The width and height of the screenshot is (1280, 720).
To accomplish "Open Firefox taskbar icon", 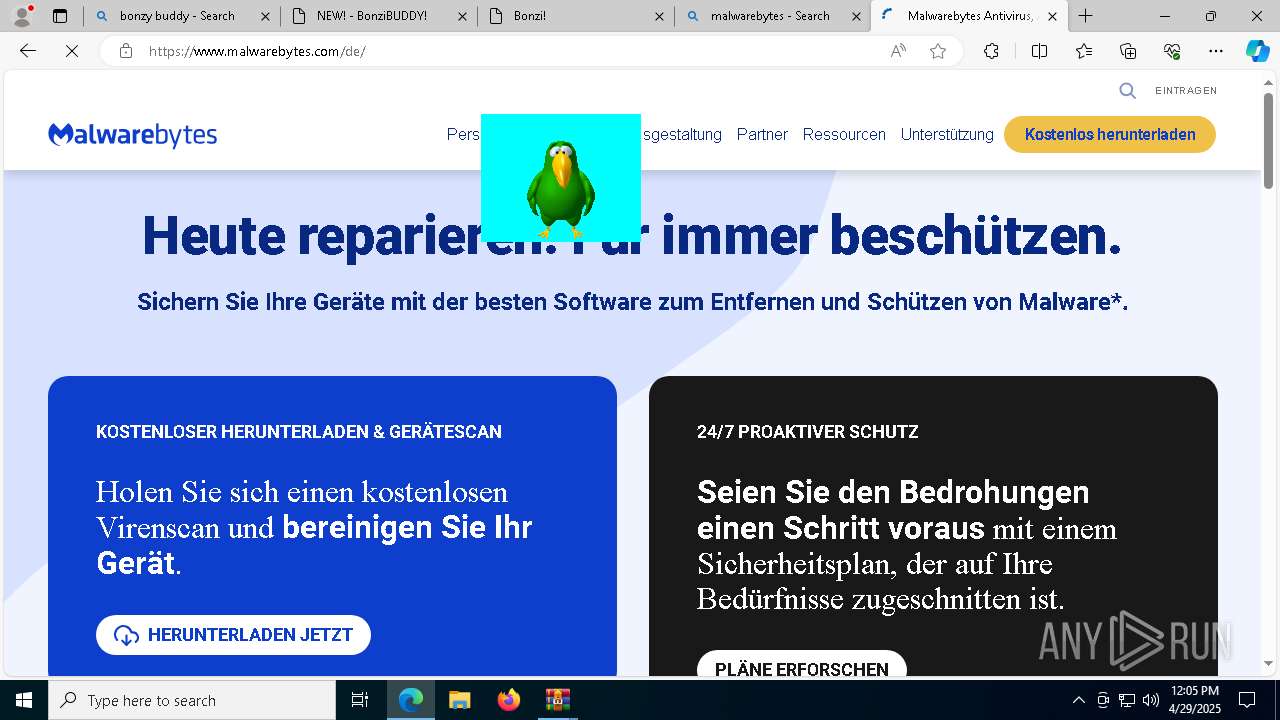I will pos(508,700).
